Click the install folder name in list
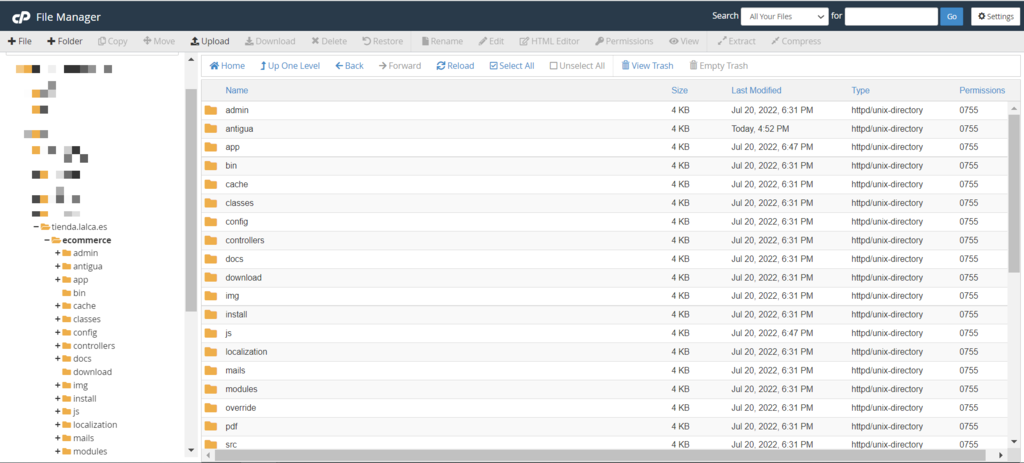The height and width of the screenshot is (463, 1024). coord(236,315)
